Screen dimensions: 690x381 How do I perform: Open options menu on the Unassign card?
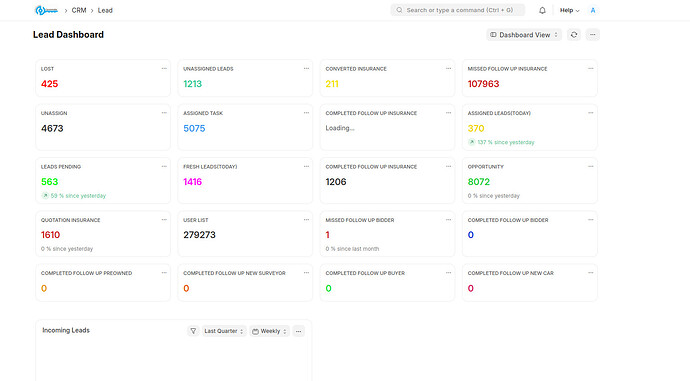164,113
